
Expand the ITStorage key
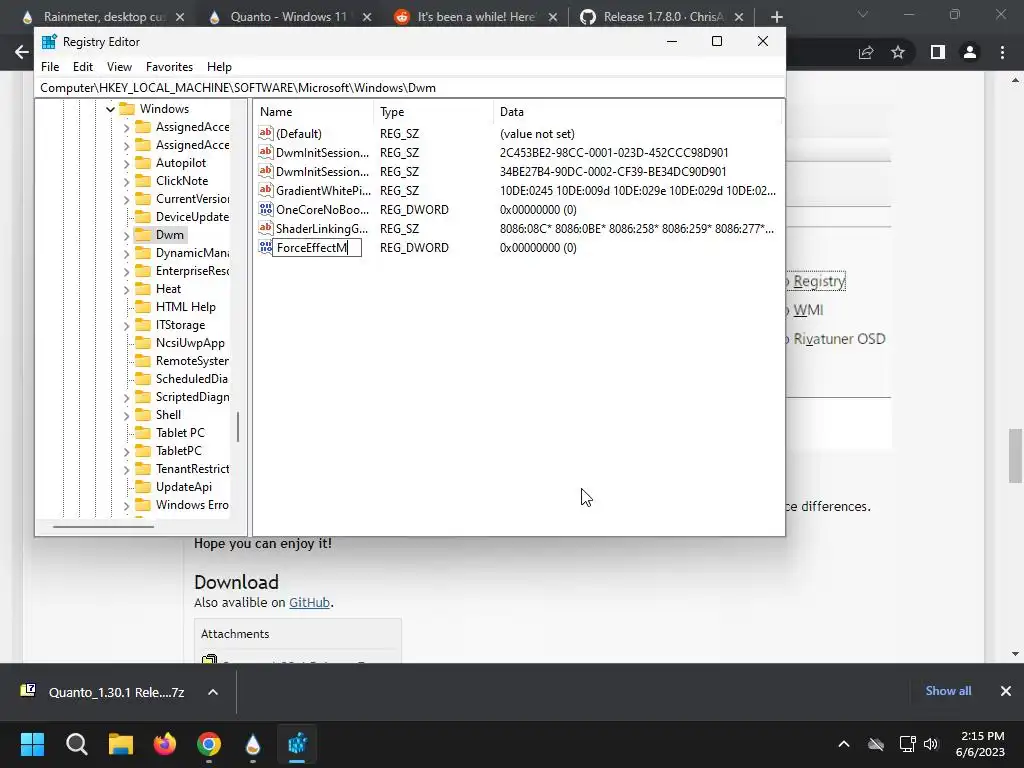(x=127, y=325)
